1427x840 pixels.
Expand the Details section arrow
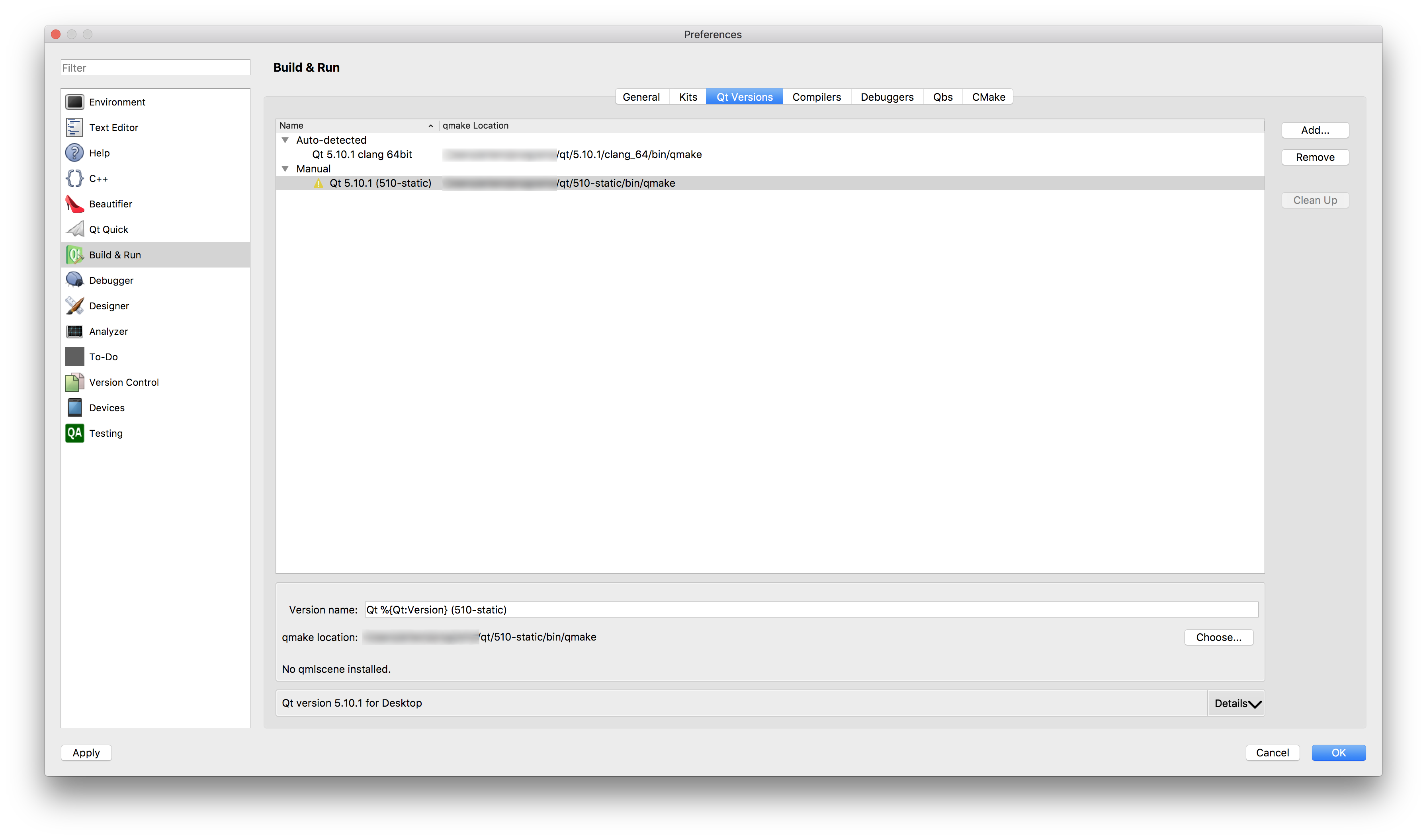1255,703
